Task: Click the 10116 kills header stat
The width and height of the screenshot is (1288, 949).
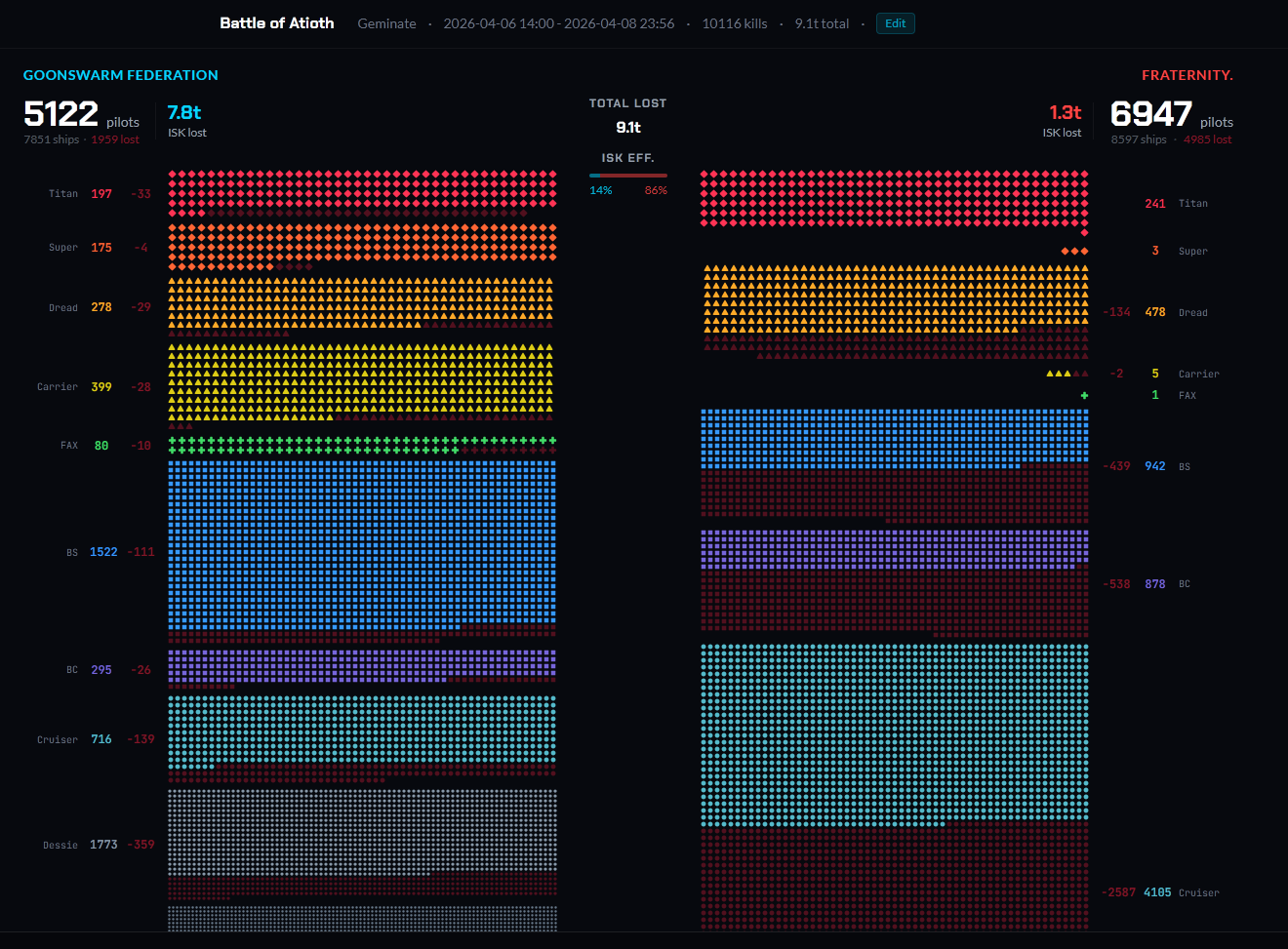Action: pos(735,23)
